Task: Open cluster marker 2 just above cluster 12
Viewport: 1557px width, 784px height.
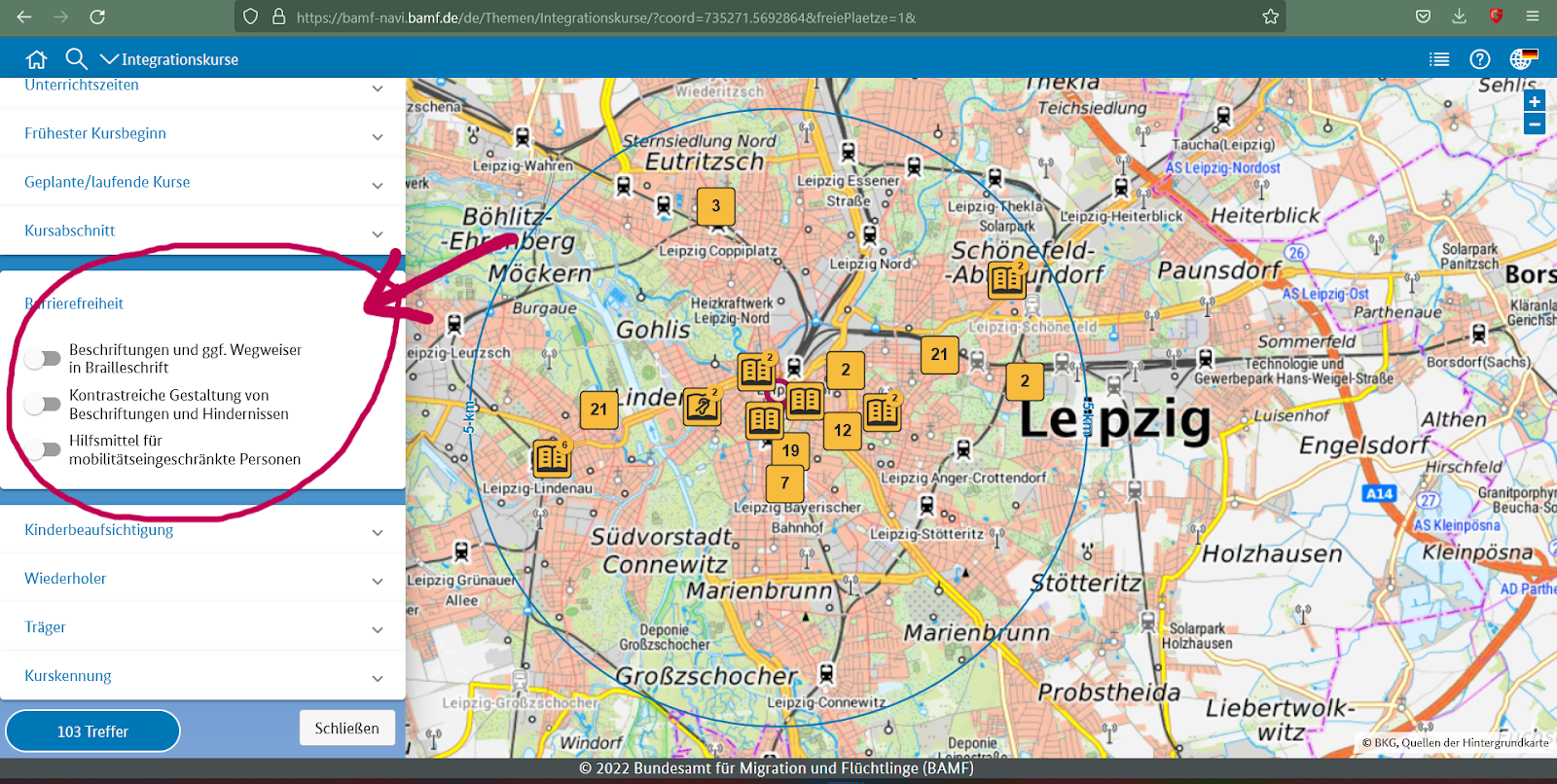Action: click(x=846, y=370)
